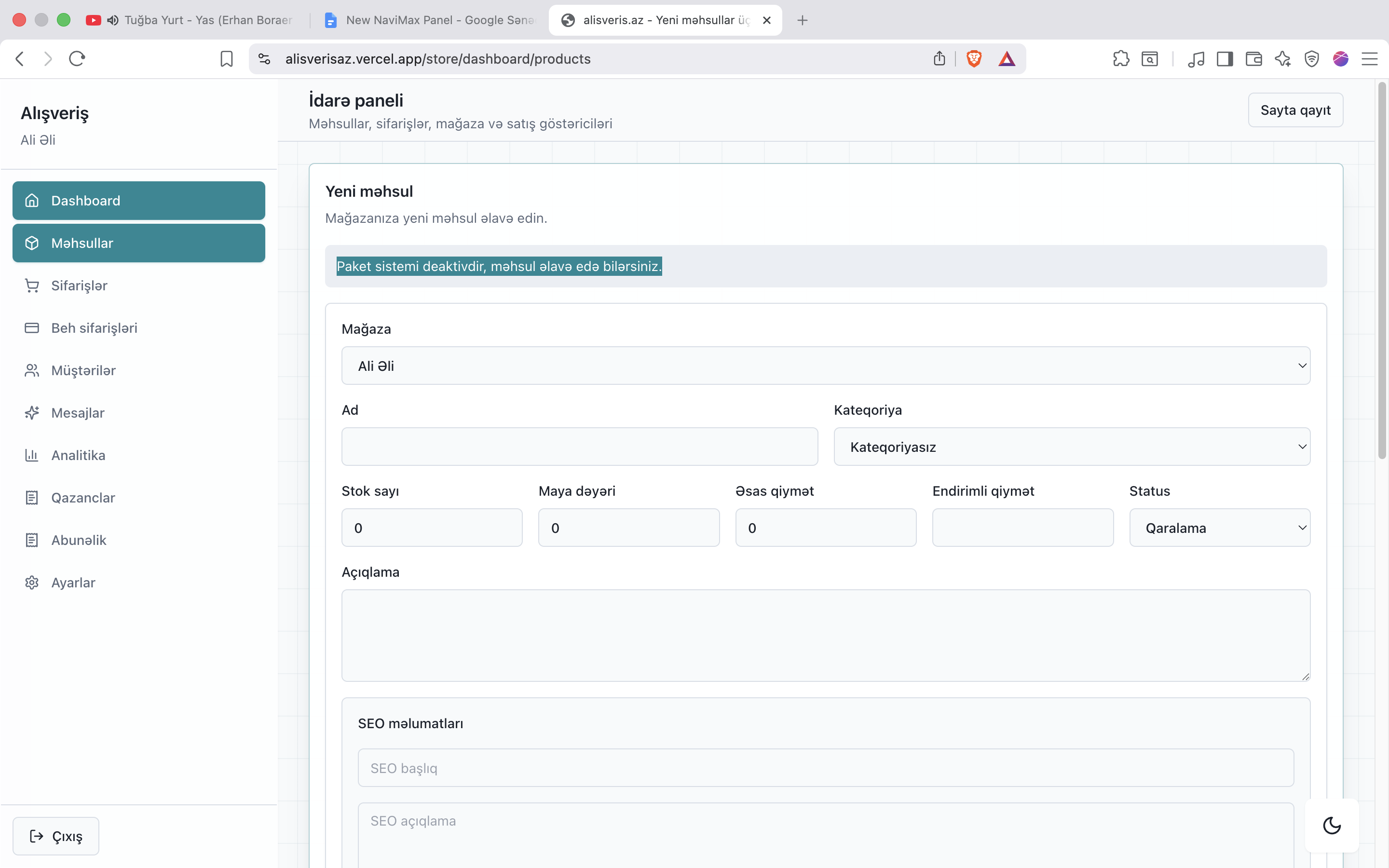1389x868 pixels.
Task: Click the VPN shield icon in toolbar
Action: pos(1311,58)
